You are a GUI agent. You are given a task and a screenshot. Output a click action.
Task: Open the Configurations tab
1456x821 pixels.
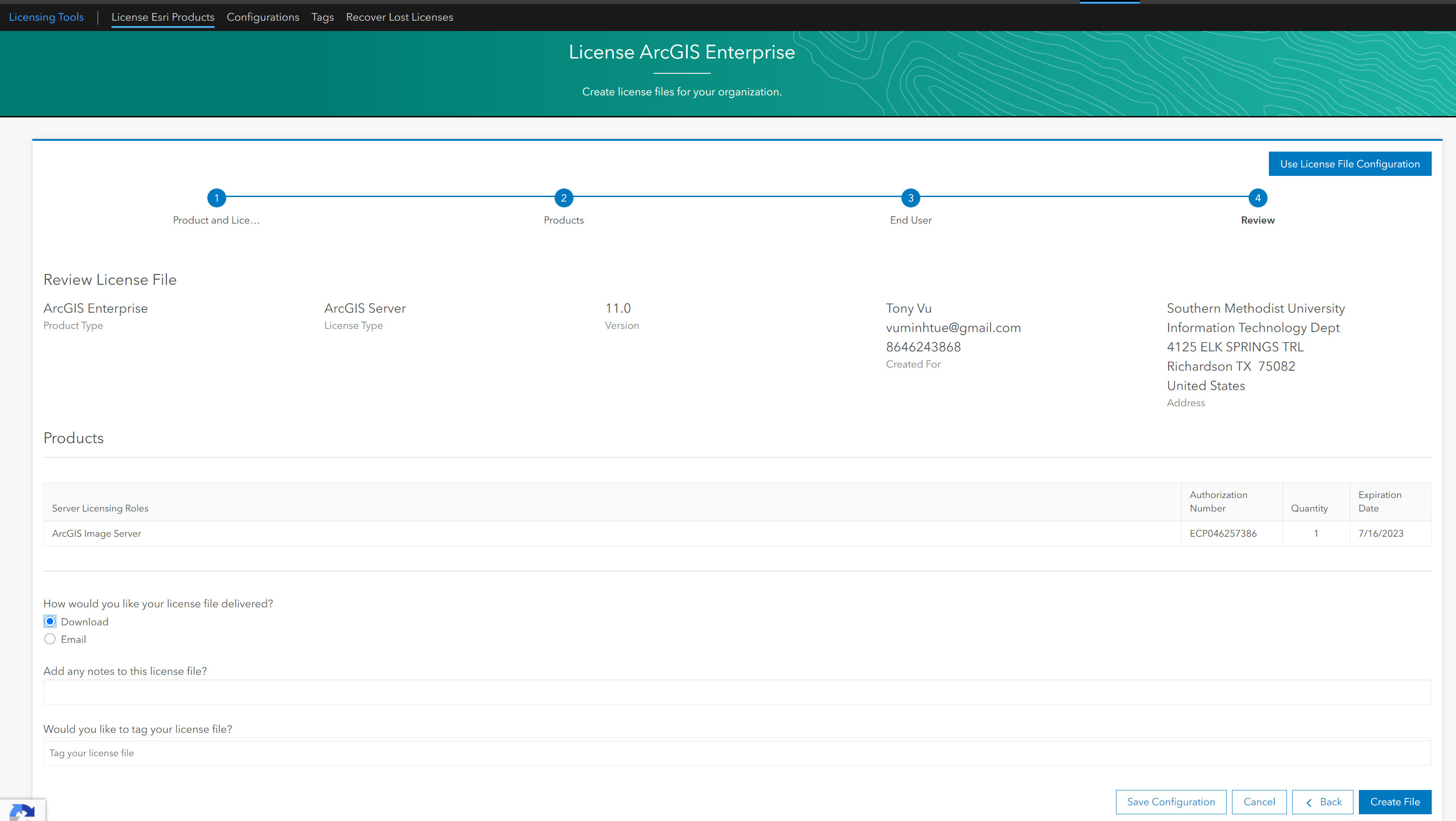pos(263,17)
